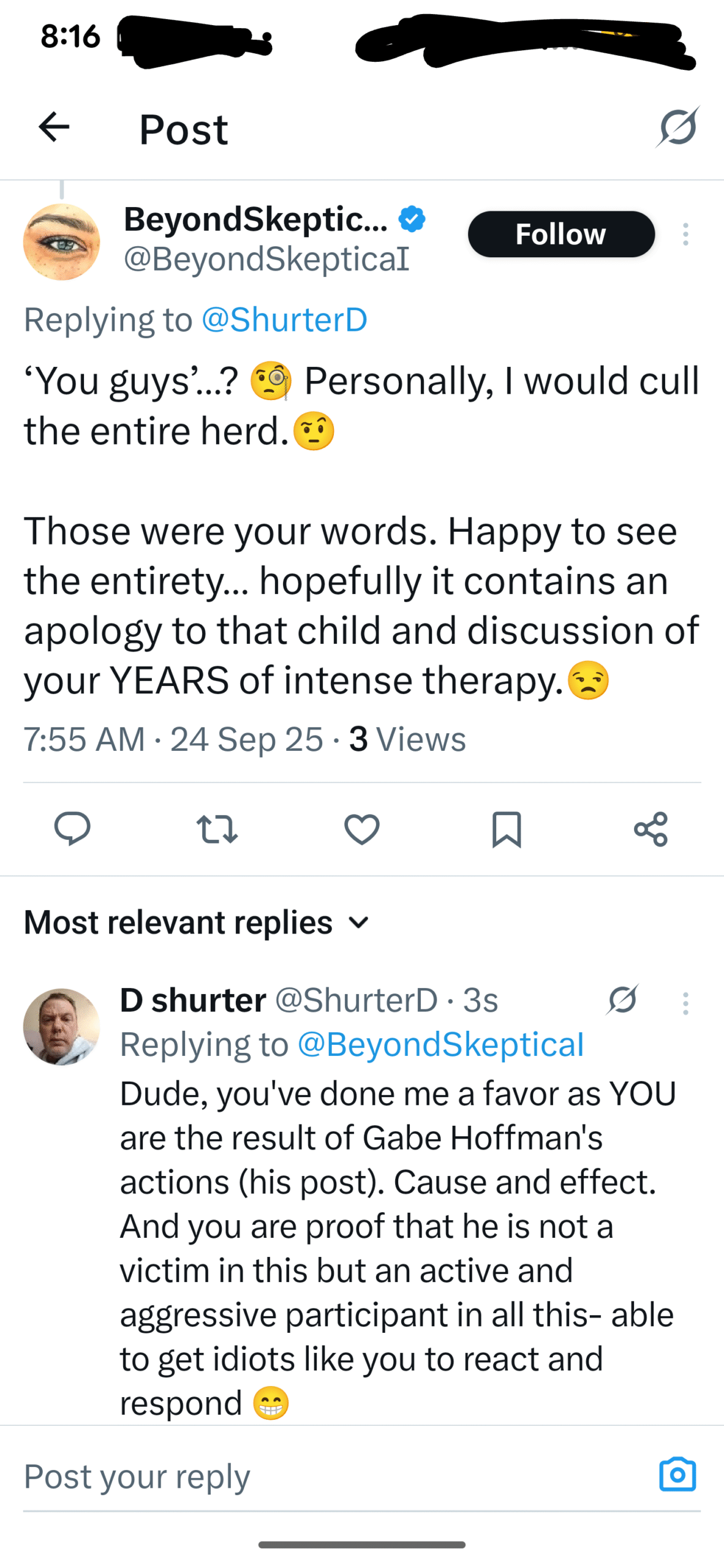The image size is (724, 1568).
Task: Tap the blue verified badge
Action: pyautogui.click(x=412, y=219)
